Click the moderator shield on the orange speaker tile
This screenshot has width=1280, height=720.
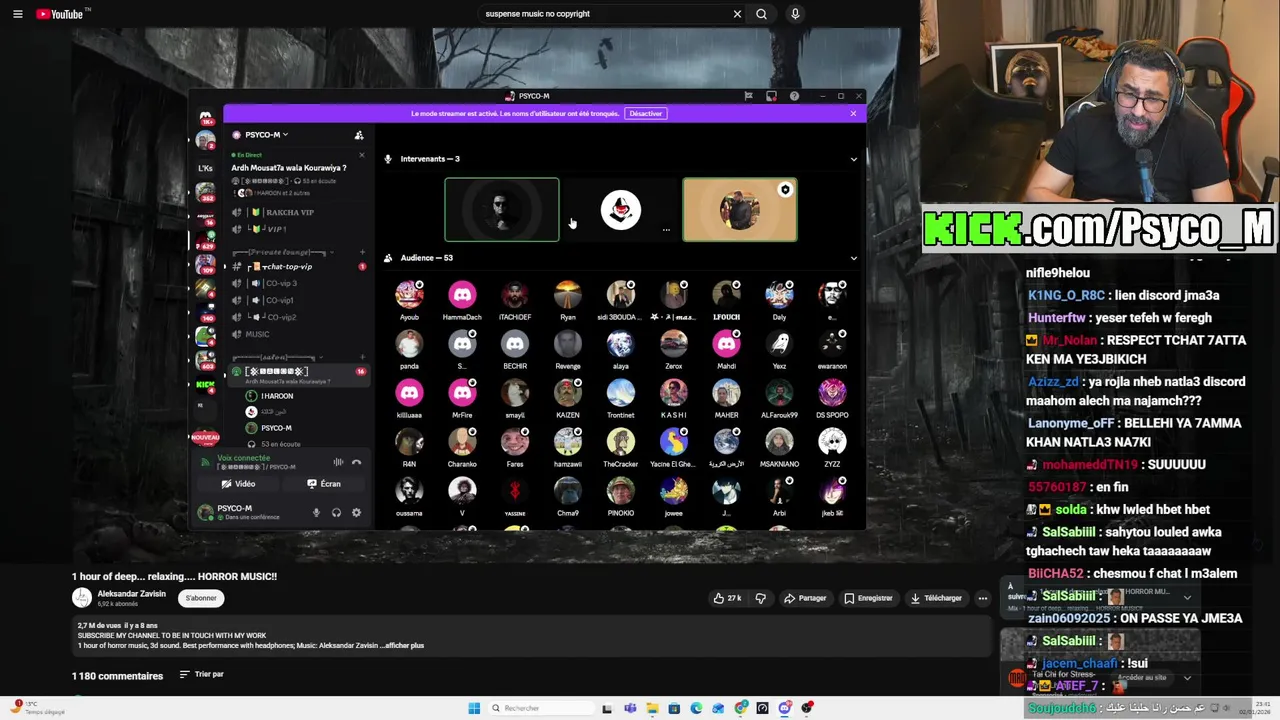(785, 190)
